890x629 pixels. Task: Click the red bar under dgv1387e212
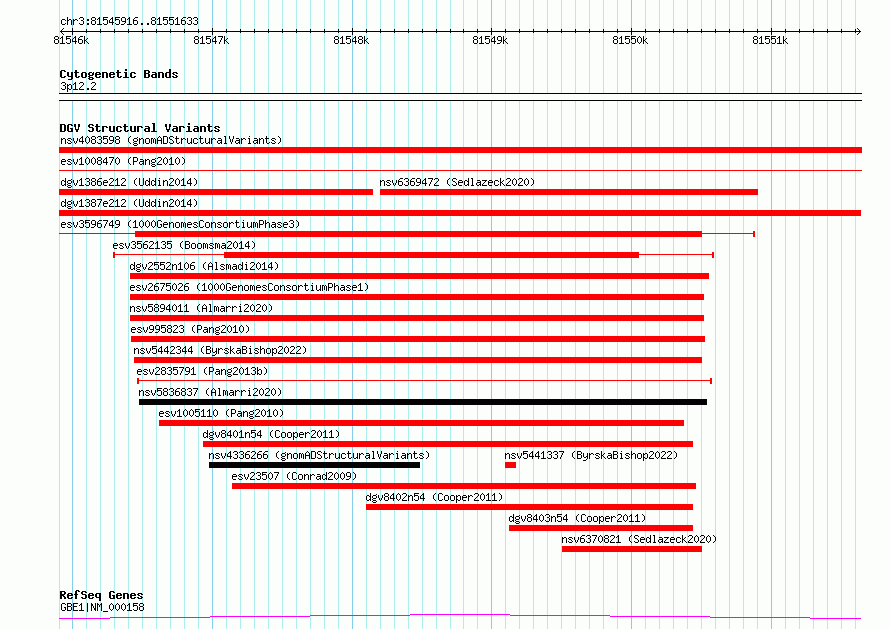tap(460, 213)
